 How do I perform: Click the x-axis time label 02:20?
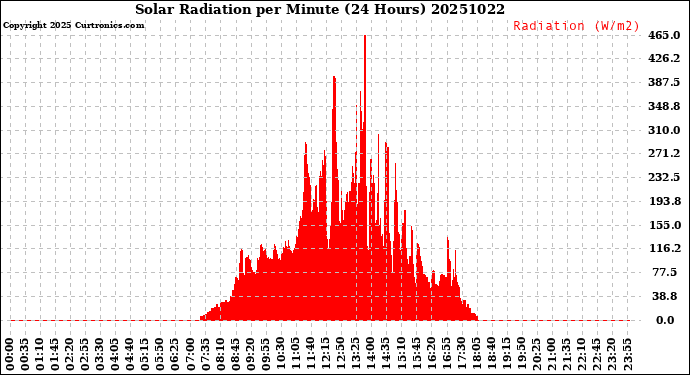pos(71,355)
